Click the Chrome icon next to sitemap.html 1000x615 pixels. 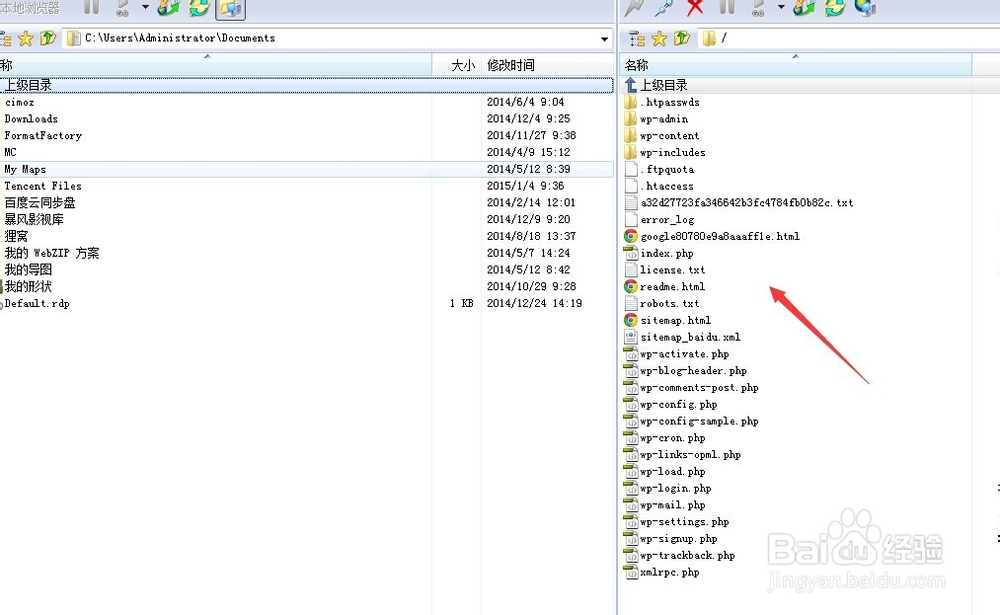[x=630, y=320]
